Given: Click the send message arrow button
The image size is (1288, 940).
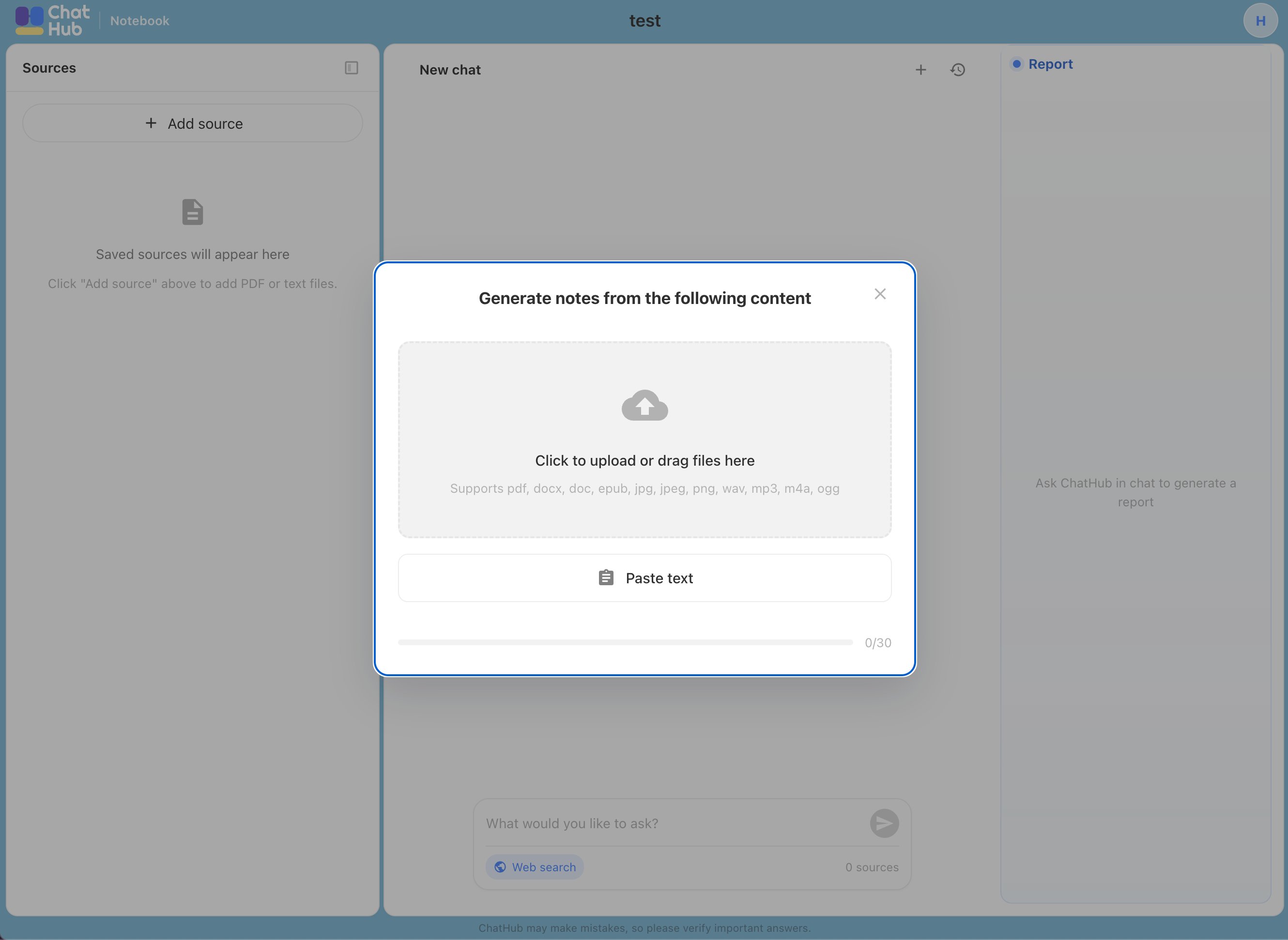Looking at the screenshot, I should pos(884,823).
